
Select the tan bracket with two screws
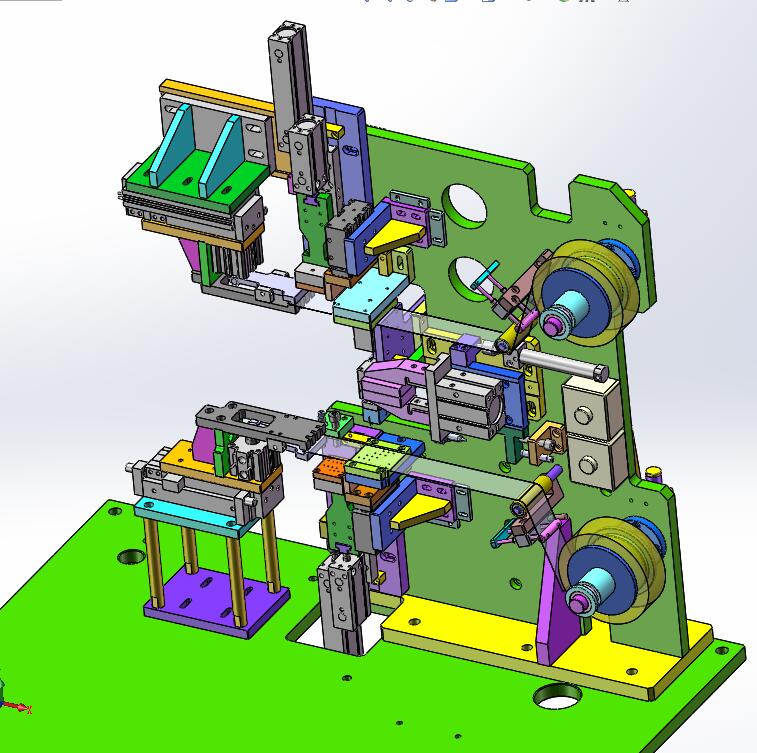(x=547, y=442)
